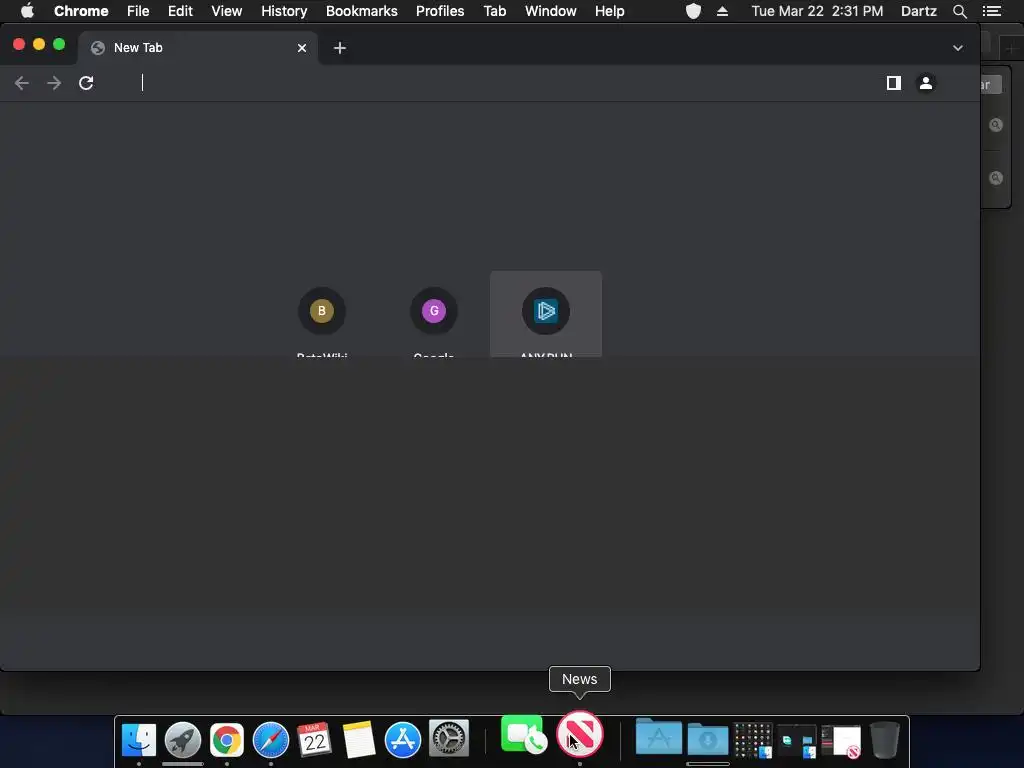The image size is (1024, 768).
Task: Open the Window menu
Action: [x=551, y=11]
